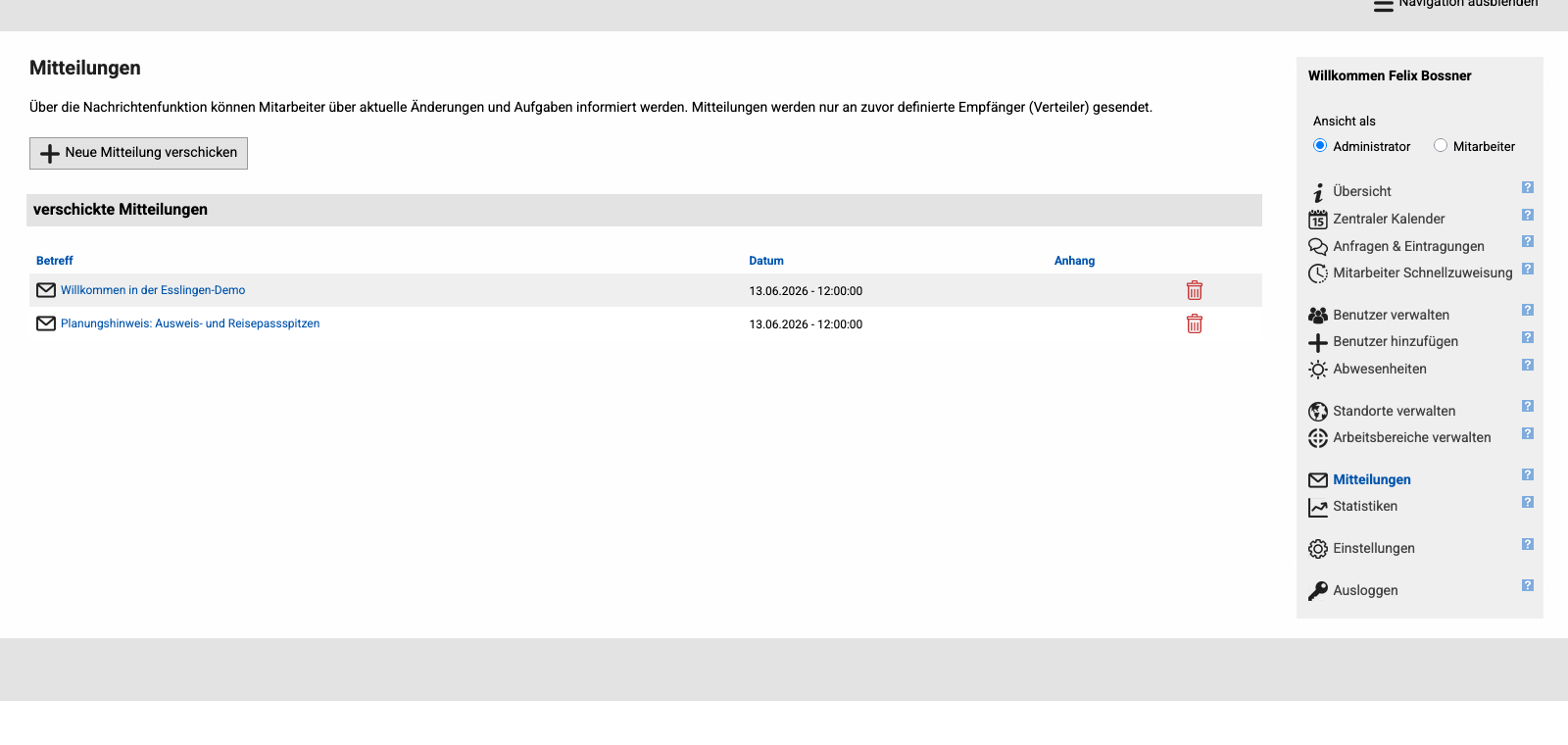Open help for Einstellungen

(x=1527, y=544)
